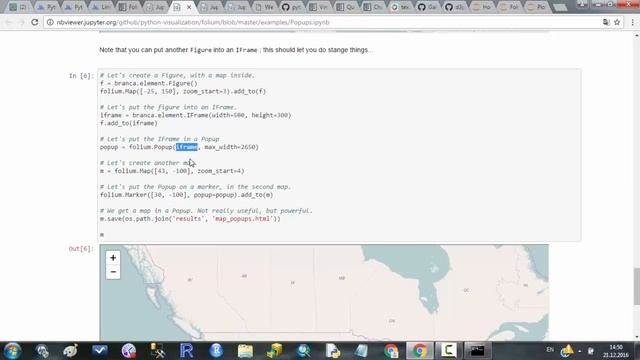The width and height of the screenshot is (640, 360).
Task: Switch to the 'We' browser tab
Action: tap(264, 7)
